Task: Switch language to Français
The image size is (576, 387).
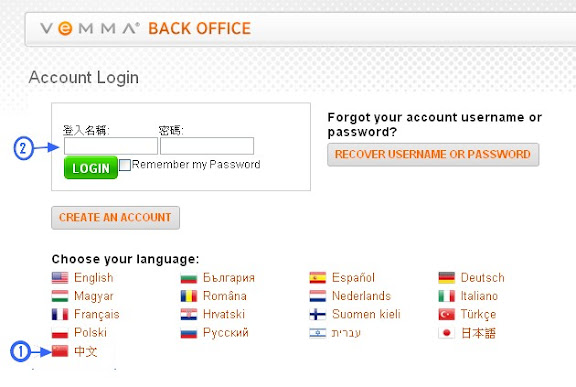Action: [x=97, y=314]
